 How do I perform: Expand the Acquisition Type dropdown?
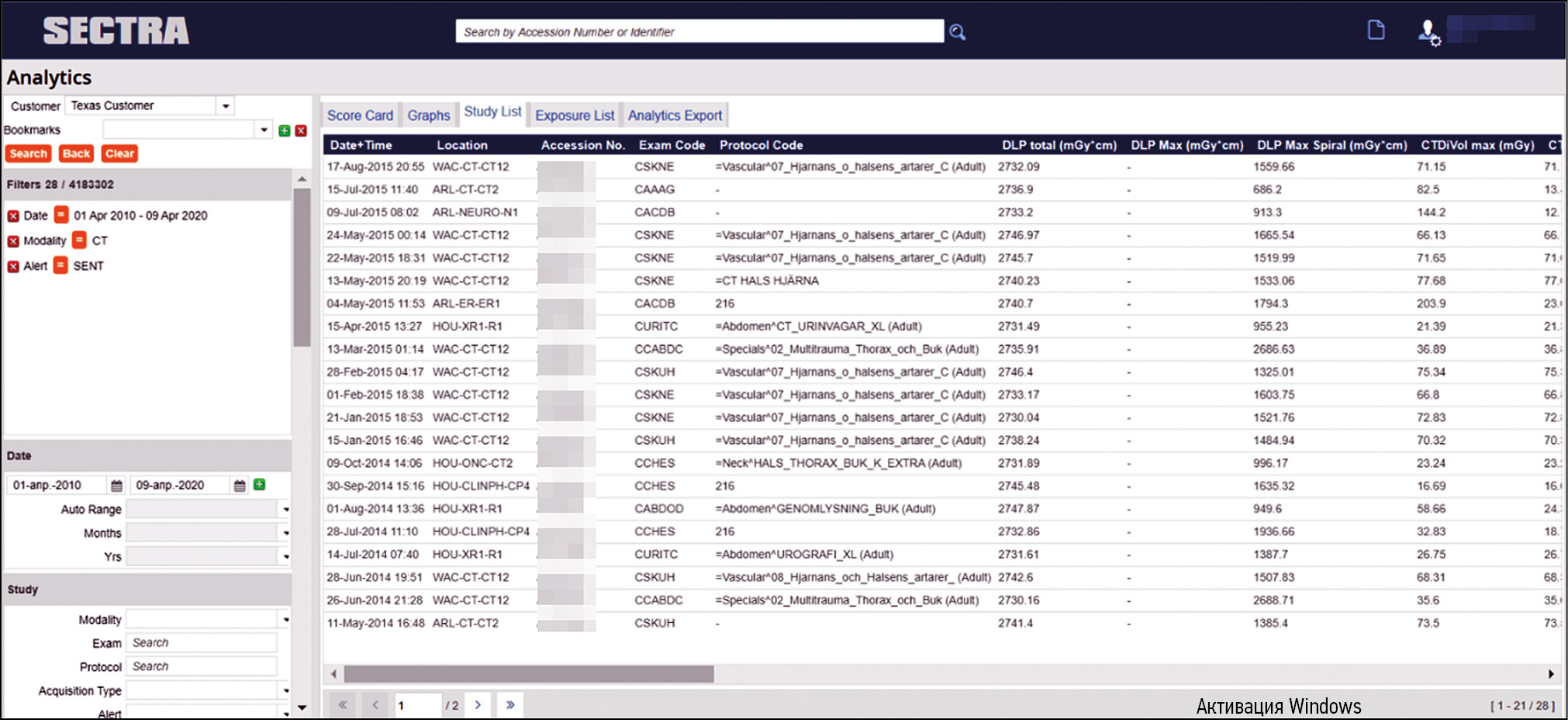pyautogui.click(x=285, y=690)
